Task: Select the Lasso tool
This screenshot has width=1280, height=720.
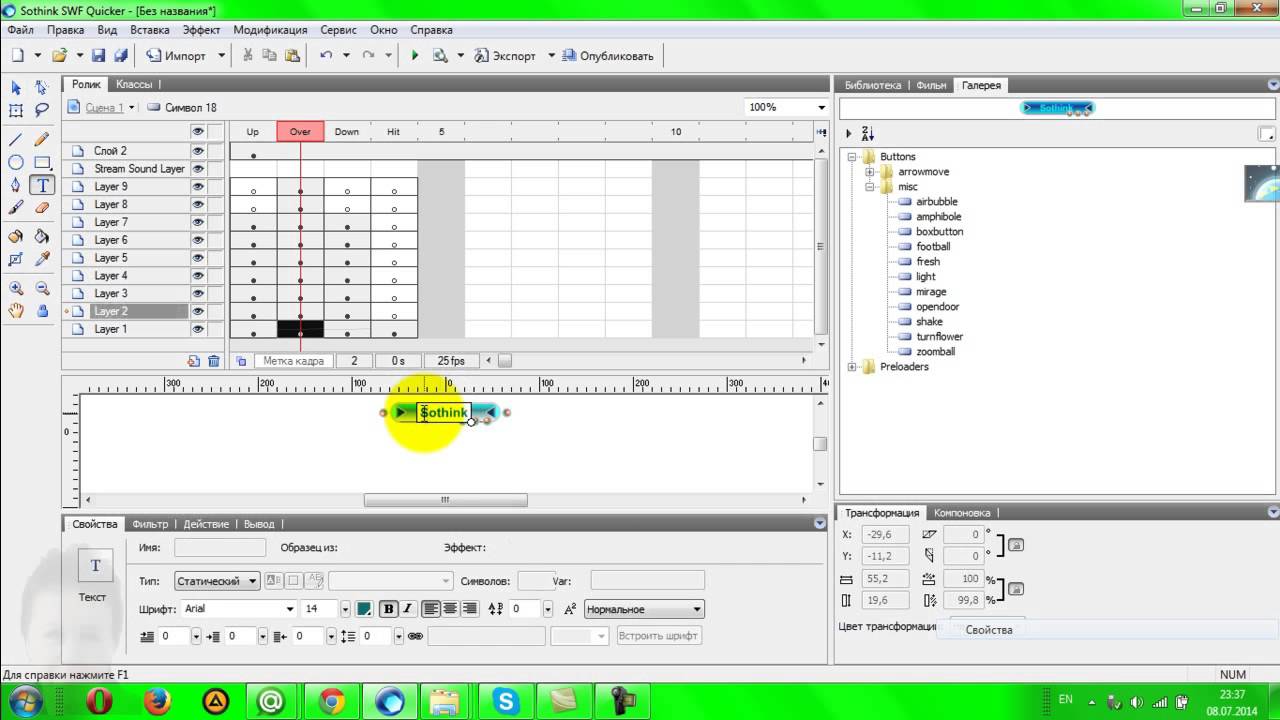Action: coord(42,110)
